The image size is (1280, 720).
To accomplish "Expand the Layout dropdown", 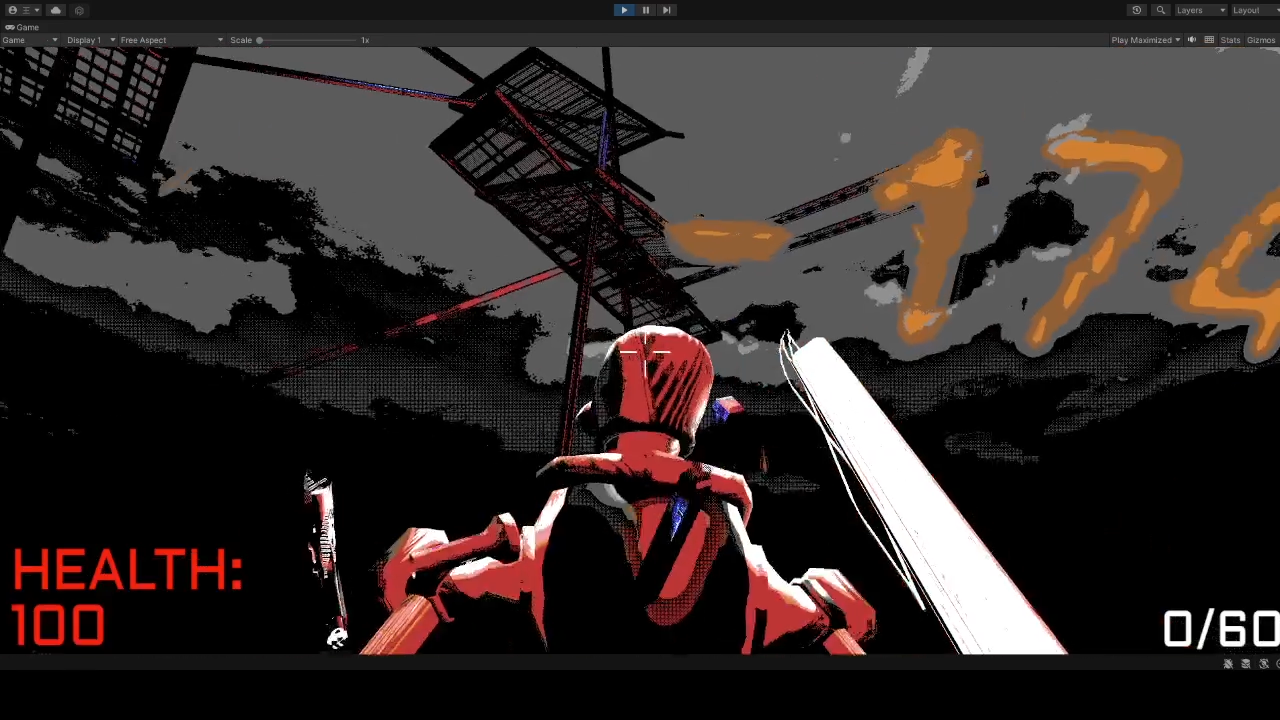I will (1254, 10).
